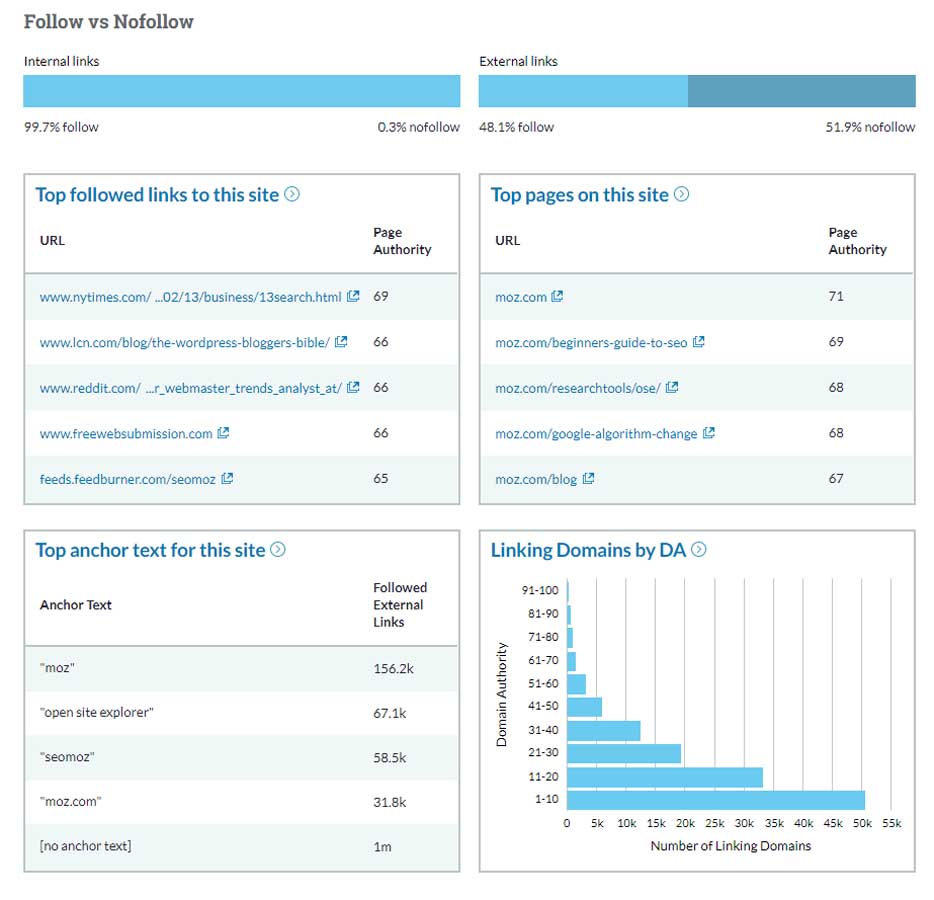Select the 41-50 domain authority chart bar

584,707
